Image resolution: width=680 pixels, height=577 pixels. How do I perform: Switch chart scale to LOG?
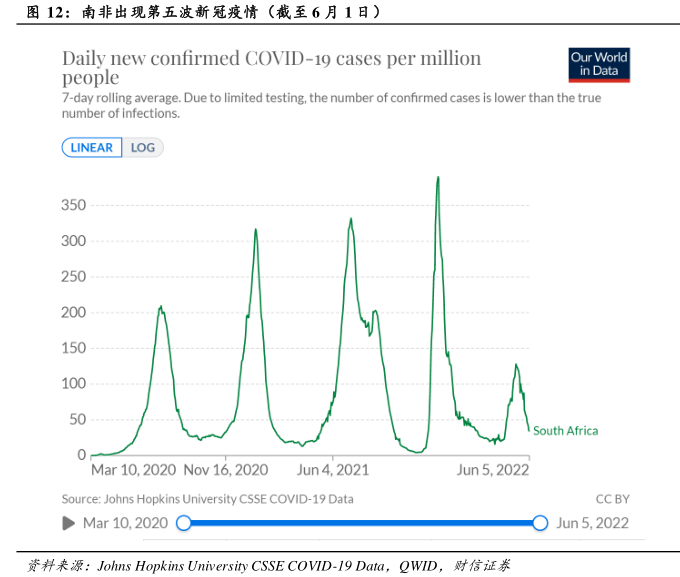click(143, 148)
